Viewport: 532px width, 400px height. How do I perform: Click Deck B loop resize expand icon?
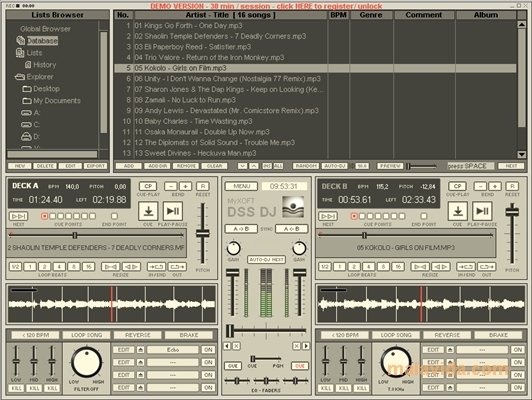(441, 267)
